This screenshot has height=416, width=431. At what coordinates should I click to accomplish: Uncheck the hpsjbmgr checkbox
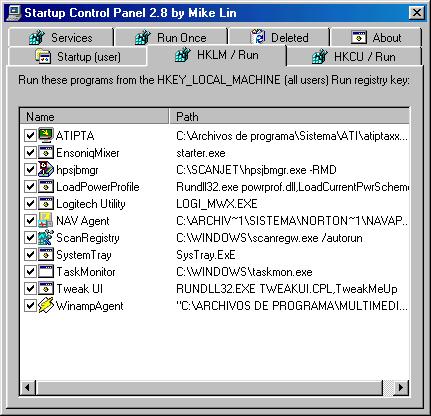(30, 169)
